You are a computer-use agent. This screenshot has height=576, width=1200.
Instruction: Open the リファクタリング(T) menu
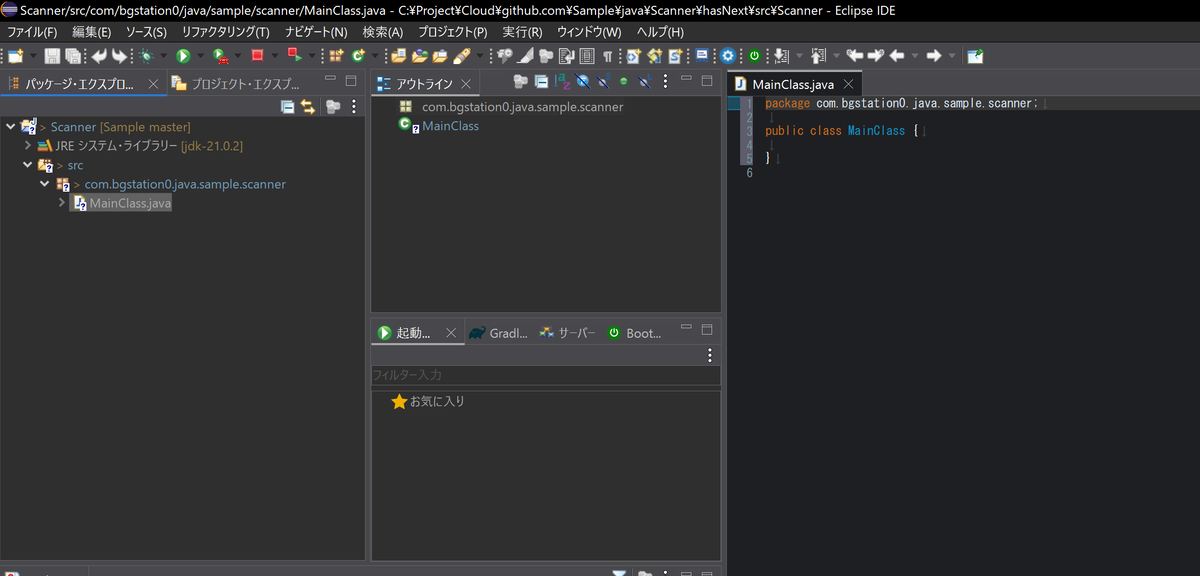(x=225, y=32)
